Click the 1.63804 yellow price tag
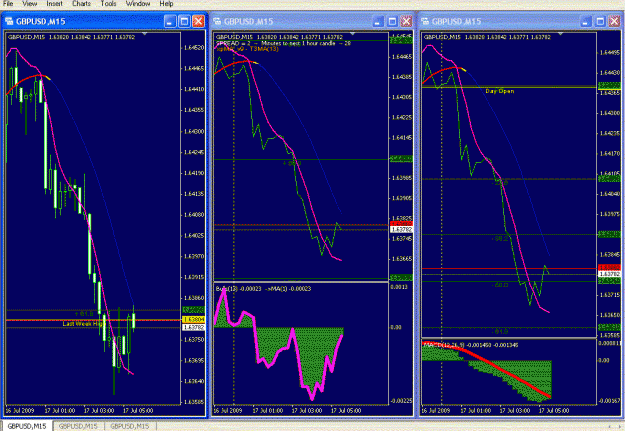 (194, 319)
